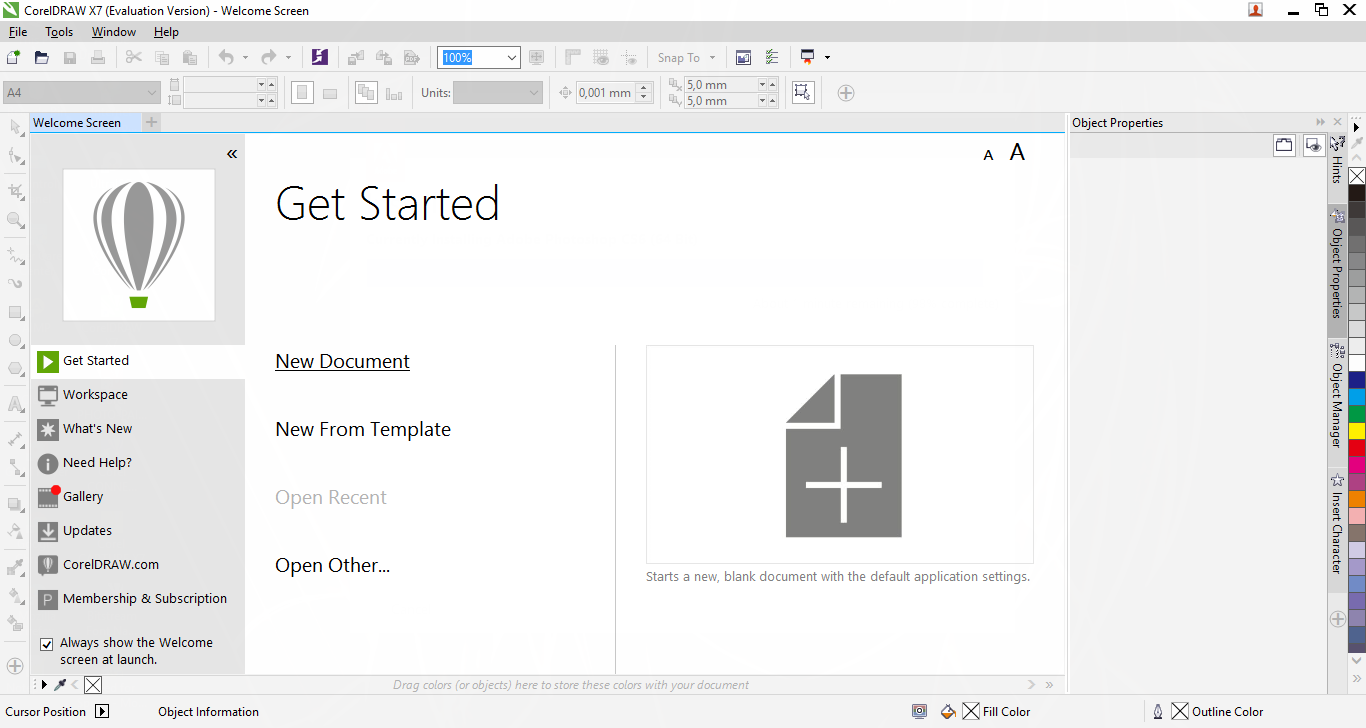Open the Tools menu

[x=59, y=32]
